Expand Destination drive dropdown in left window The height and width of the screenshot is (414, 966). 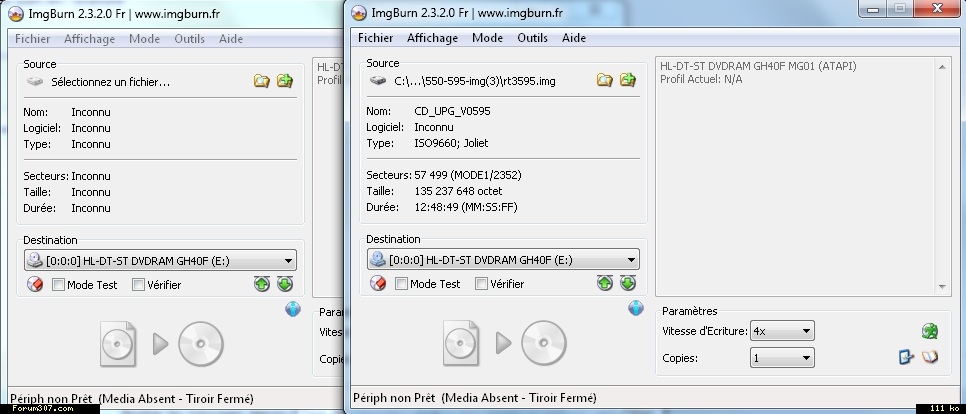pos(160,261)
